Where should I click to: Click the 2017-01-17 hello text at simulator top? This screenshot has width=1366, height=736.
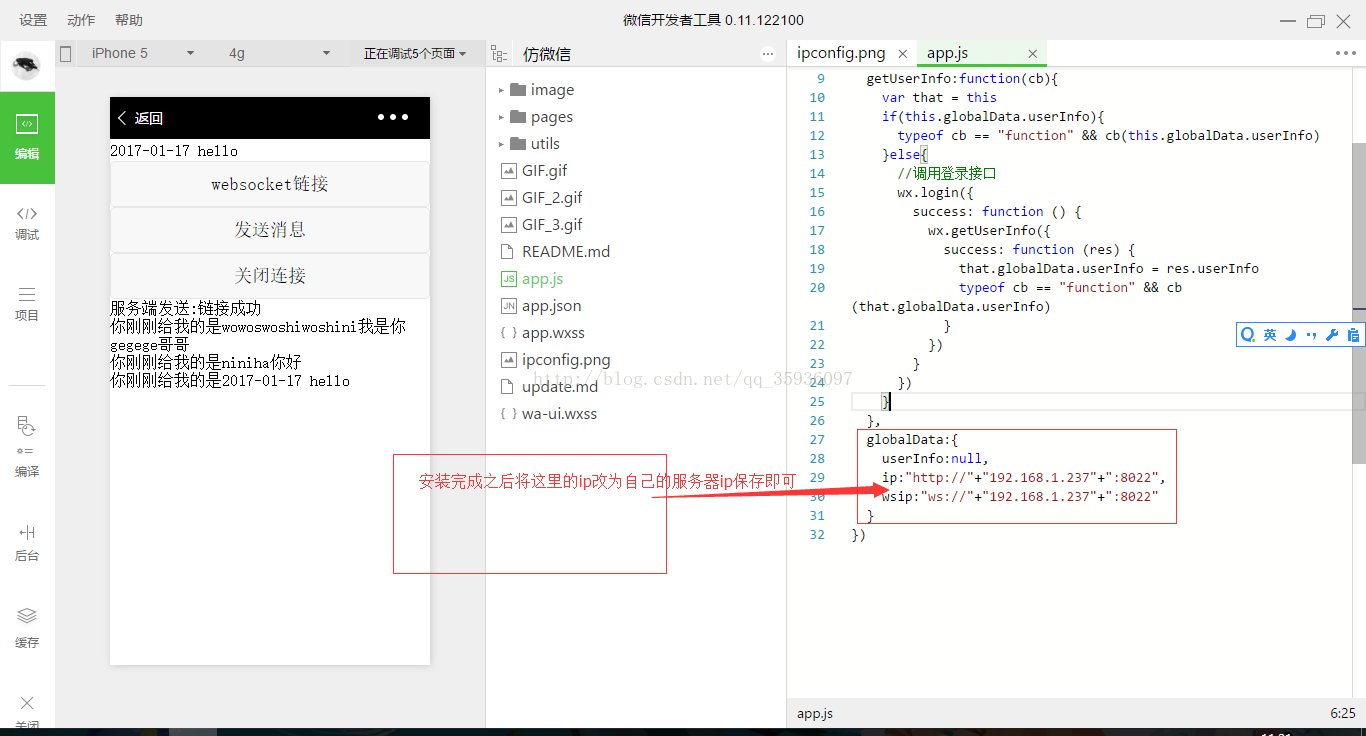click(x=174, y=151)
